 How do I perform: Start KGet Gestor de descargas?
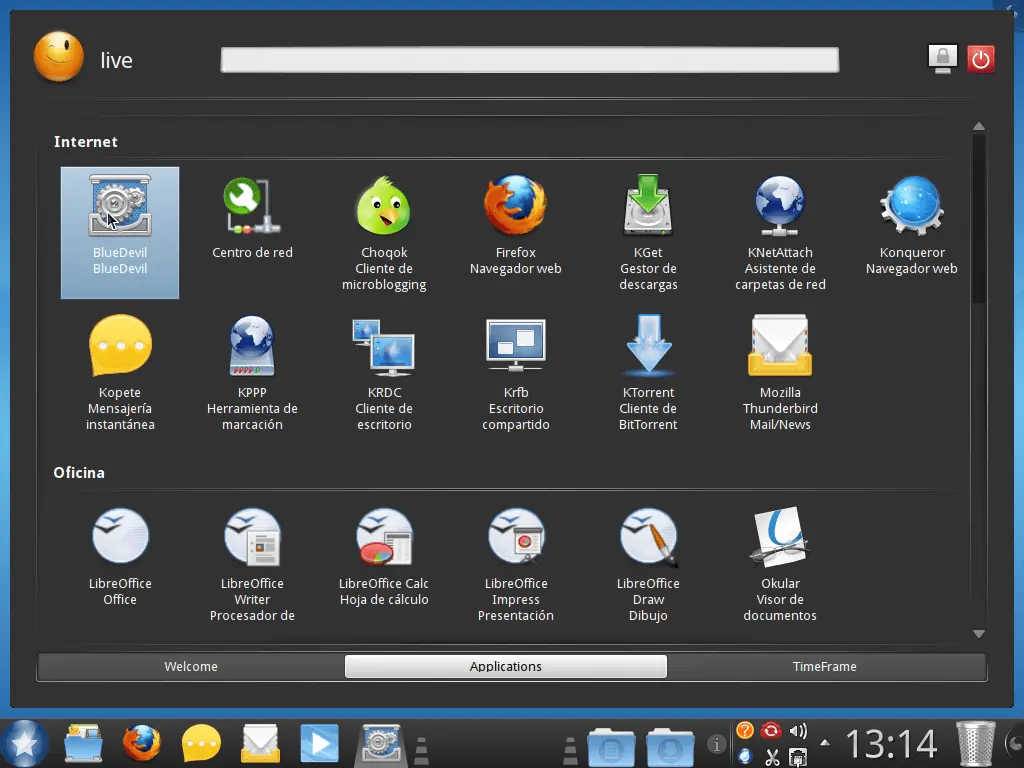[x=648, y=232]
